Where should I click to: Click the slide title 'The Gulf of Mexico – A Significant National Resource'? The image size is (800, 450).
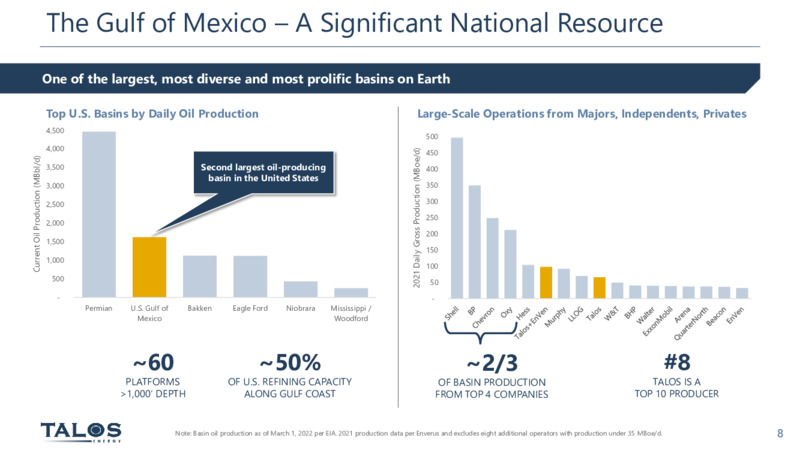point(355,23)
